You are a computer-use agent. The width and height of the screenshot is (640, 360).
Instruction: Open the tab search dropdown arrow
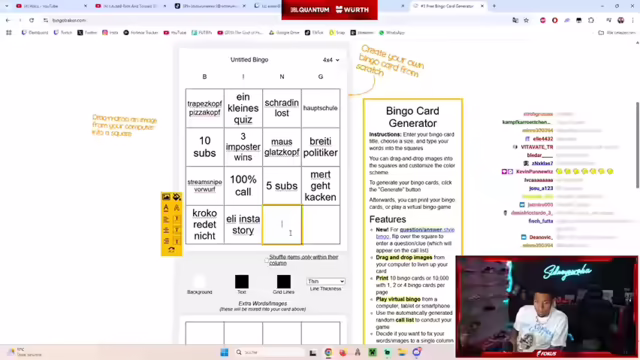(x=7, y=6)
